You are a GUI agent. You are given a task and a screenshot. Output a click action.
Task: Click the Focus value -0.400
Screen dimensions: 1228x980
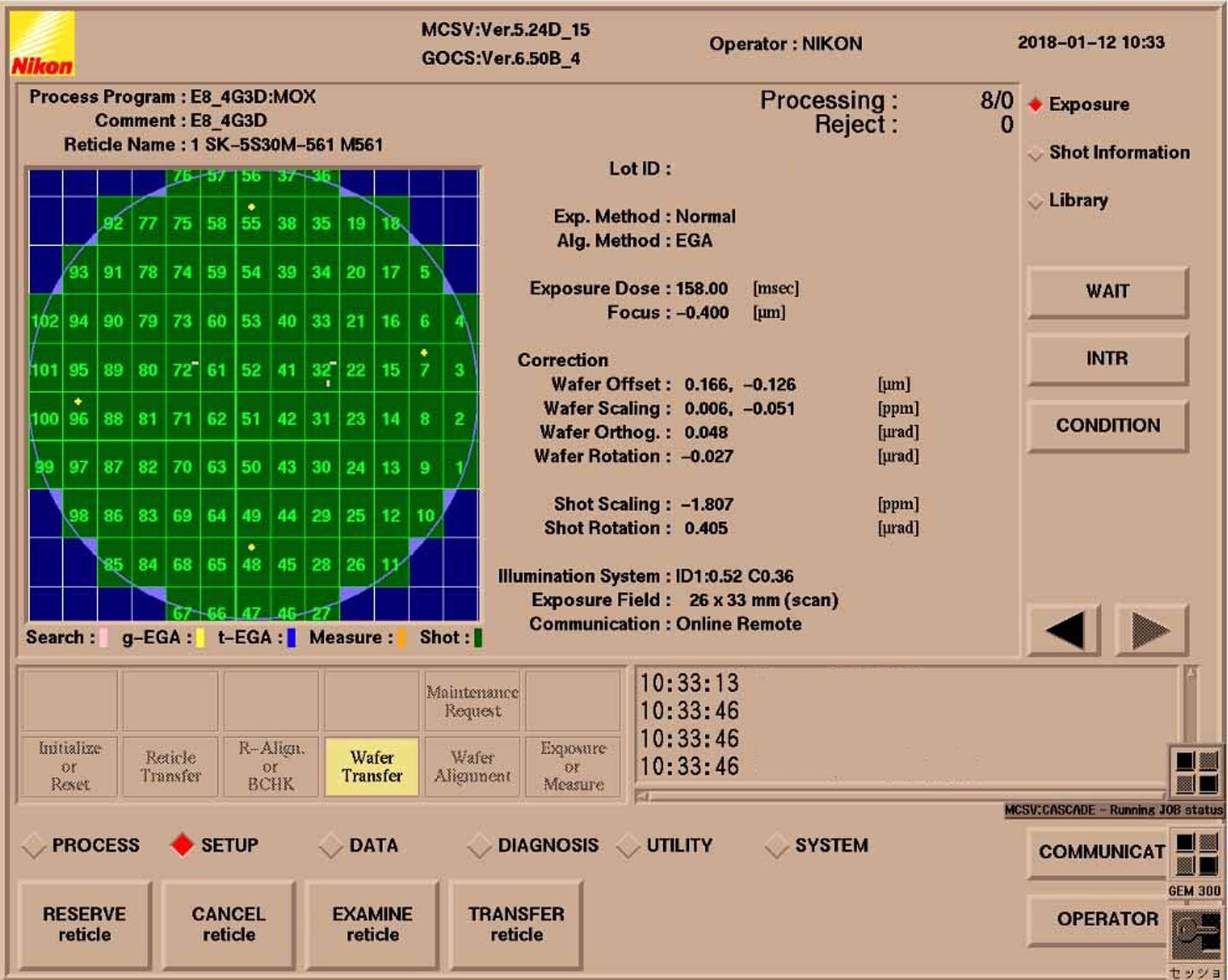pos(702,313)
